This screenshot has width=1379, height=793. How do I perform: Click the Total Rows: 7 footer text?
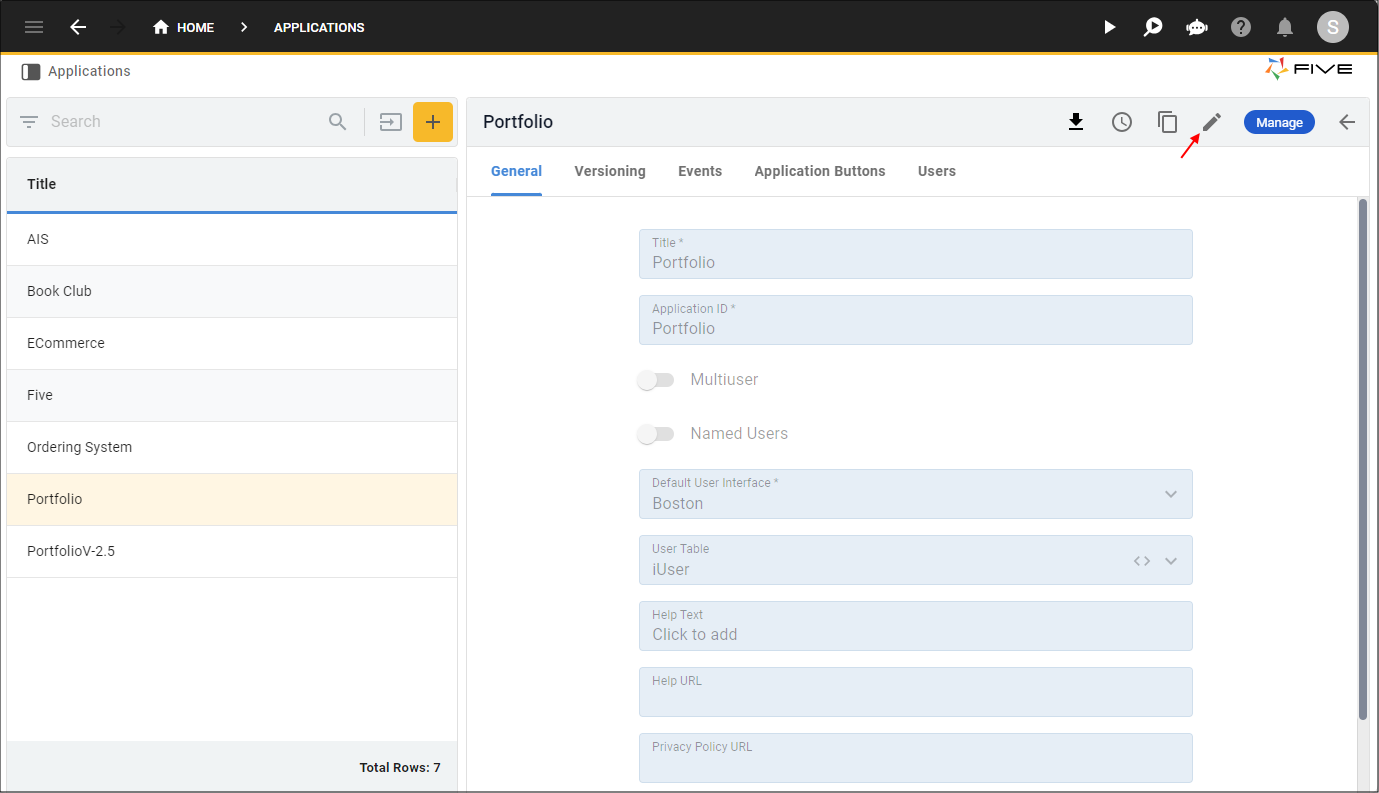coord(400,768)
